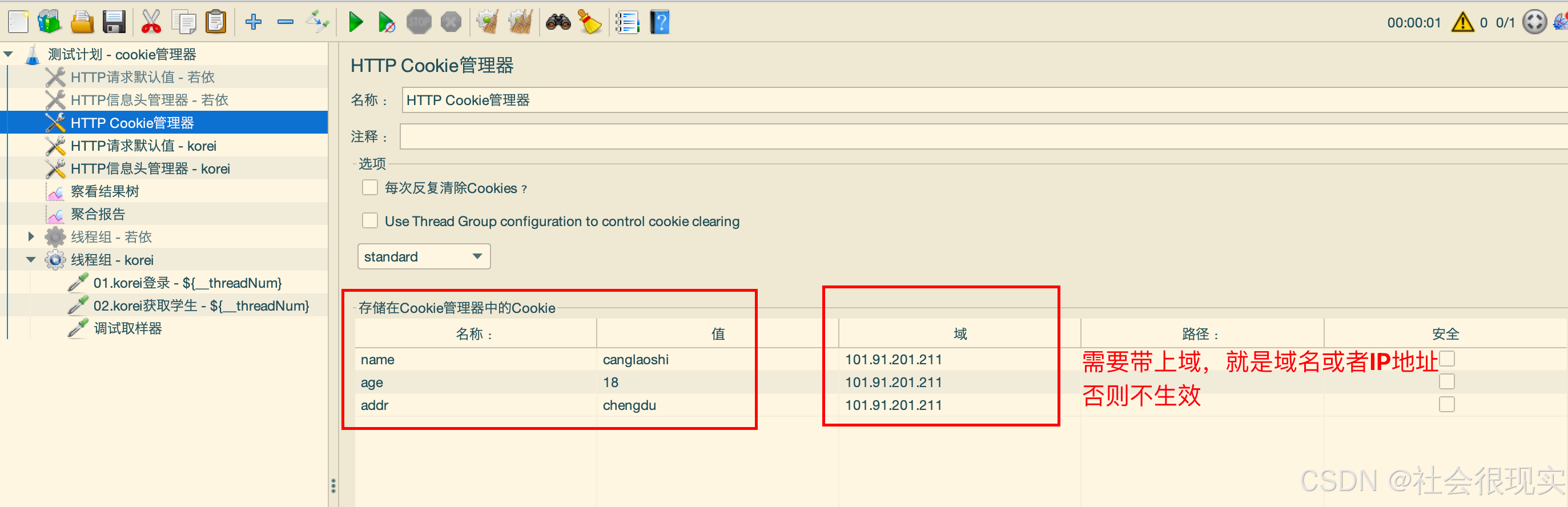
Task: Click the 值 column header
Action: (x=718, y=333)
